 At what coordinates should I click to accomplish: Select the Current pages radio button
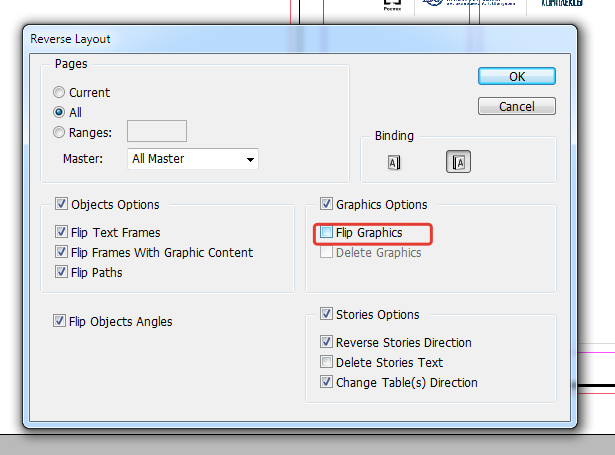pyautogui.click(x=59, y=93)
